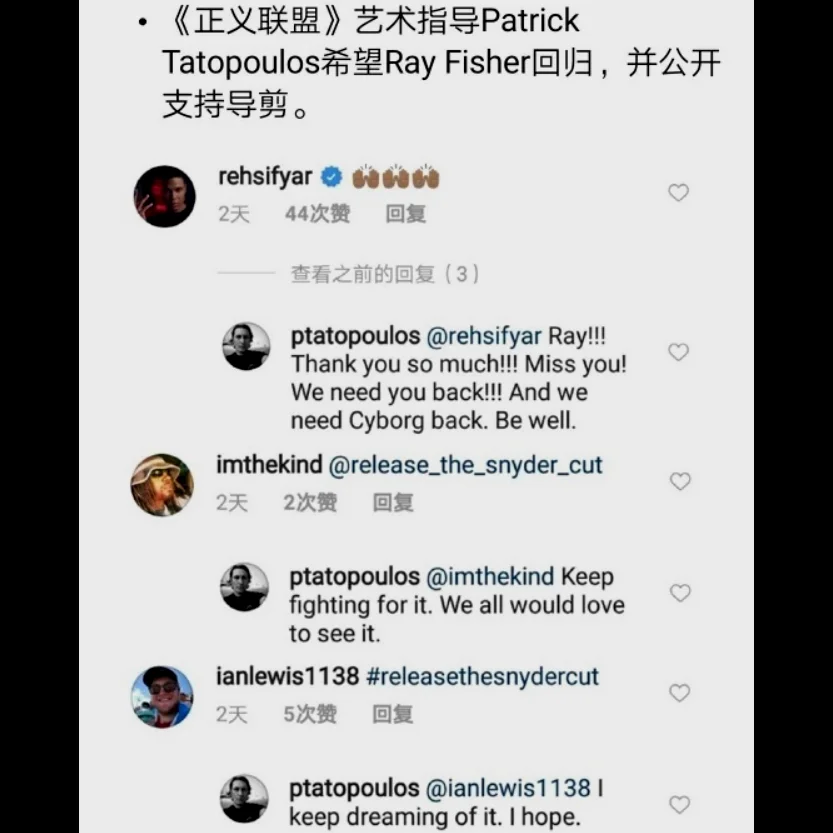
Task: Reply (回复) to rehsifyar's comment
Action: [x=405, y=214]
